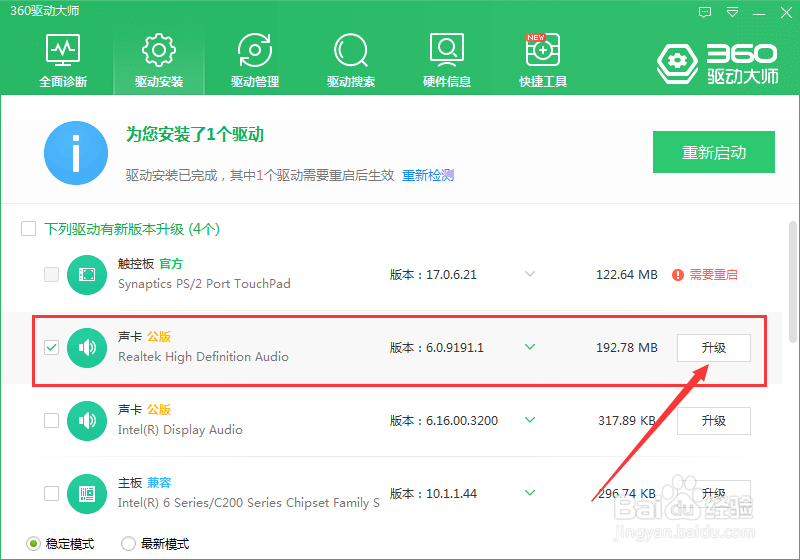Expand version dropdown for 6.0.9191.1

(530, 347)
